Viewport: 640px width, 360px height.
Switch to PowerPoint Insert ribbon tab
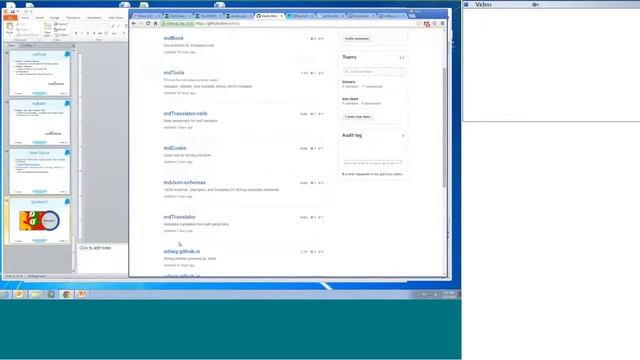coord(39,18)
